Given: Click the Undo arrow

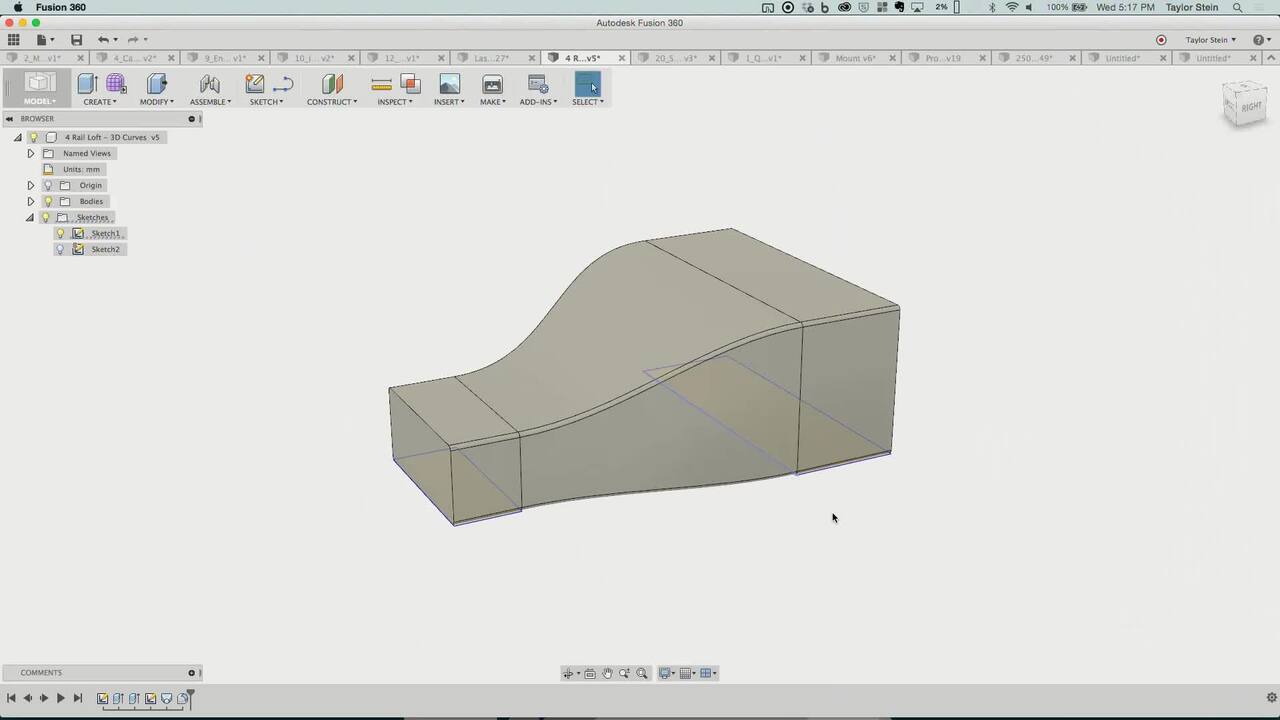Looking at the screenshot, I should (103, 40).
